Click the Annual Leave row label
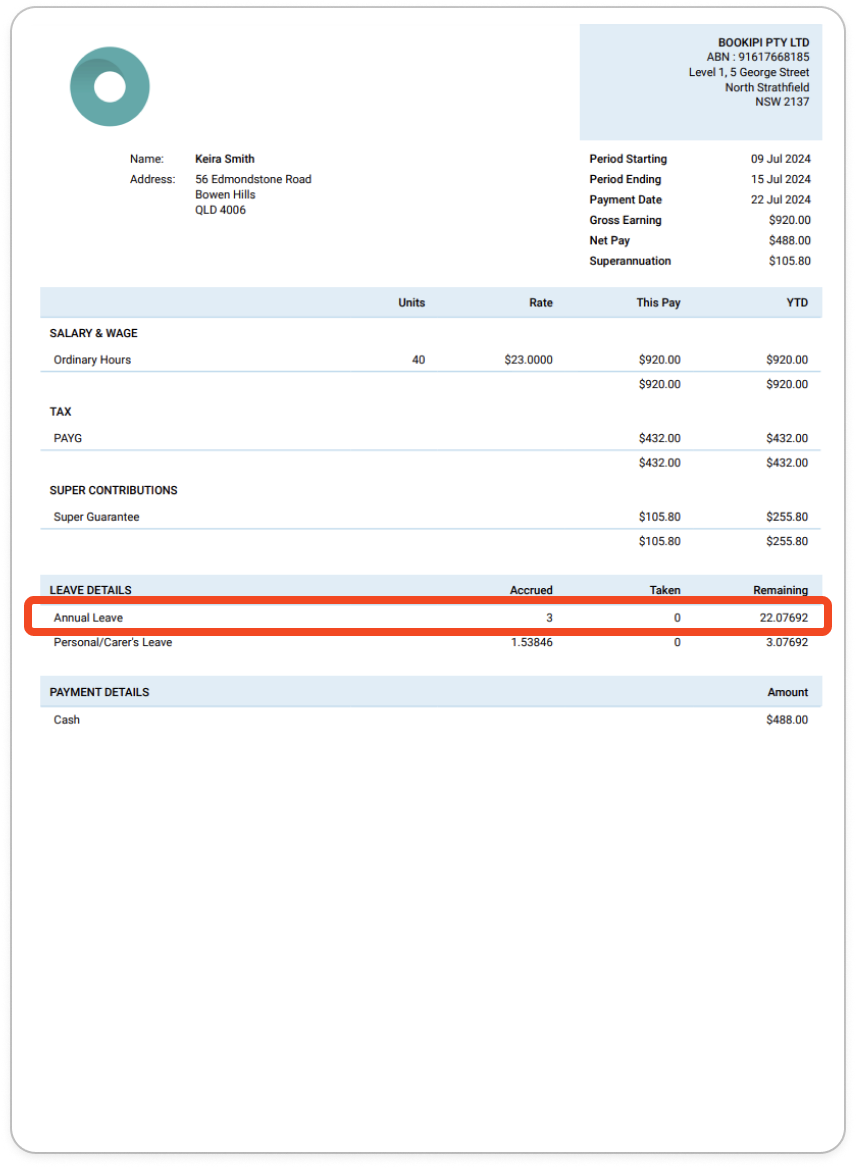 pyautogui.click(x=88, y=618)
